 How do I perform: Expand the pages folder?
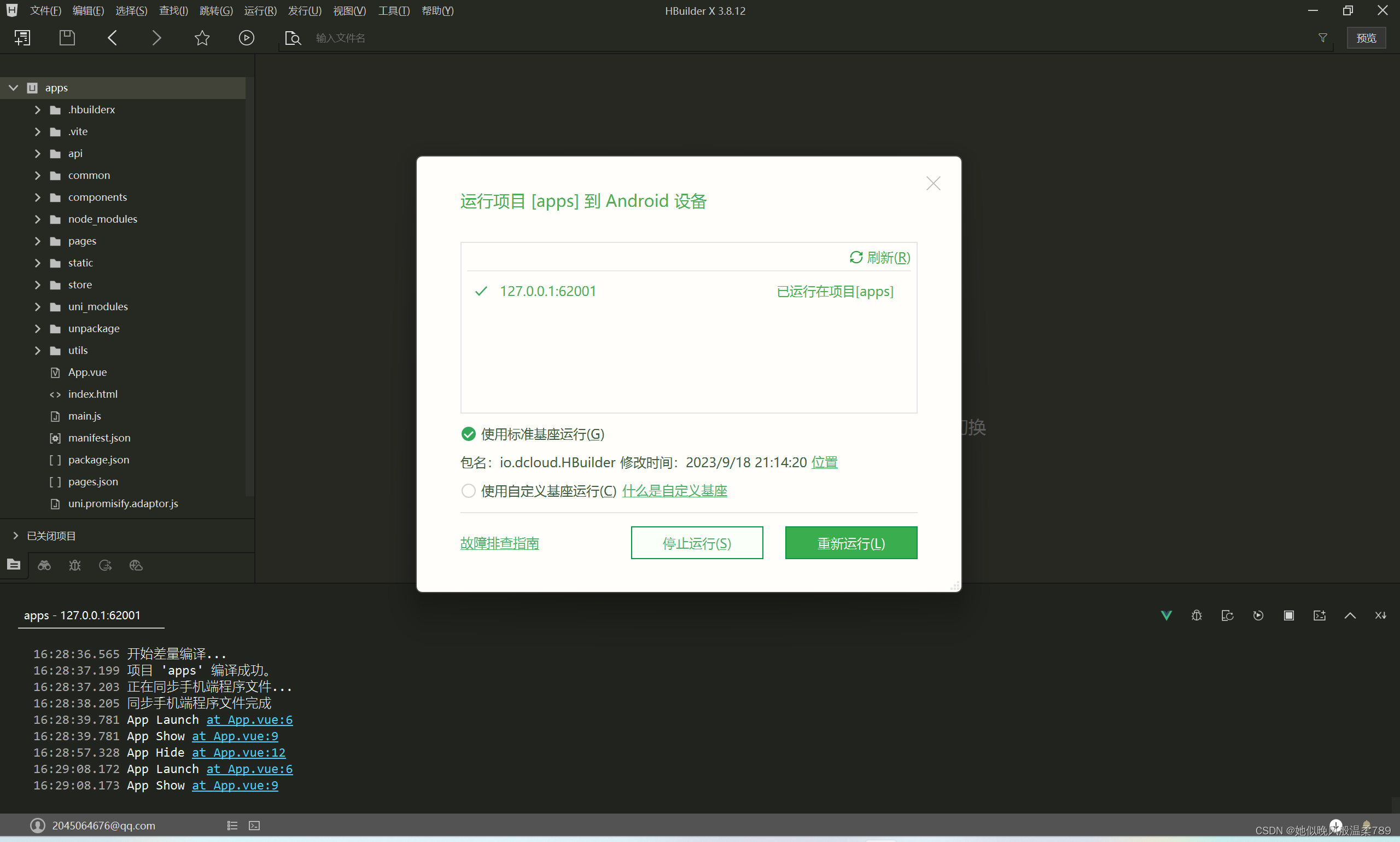pos(37,241)
